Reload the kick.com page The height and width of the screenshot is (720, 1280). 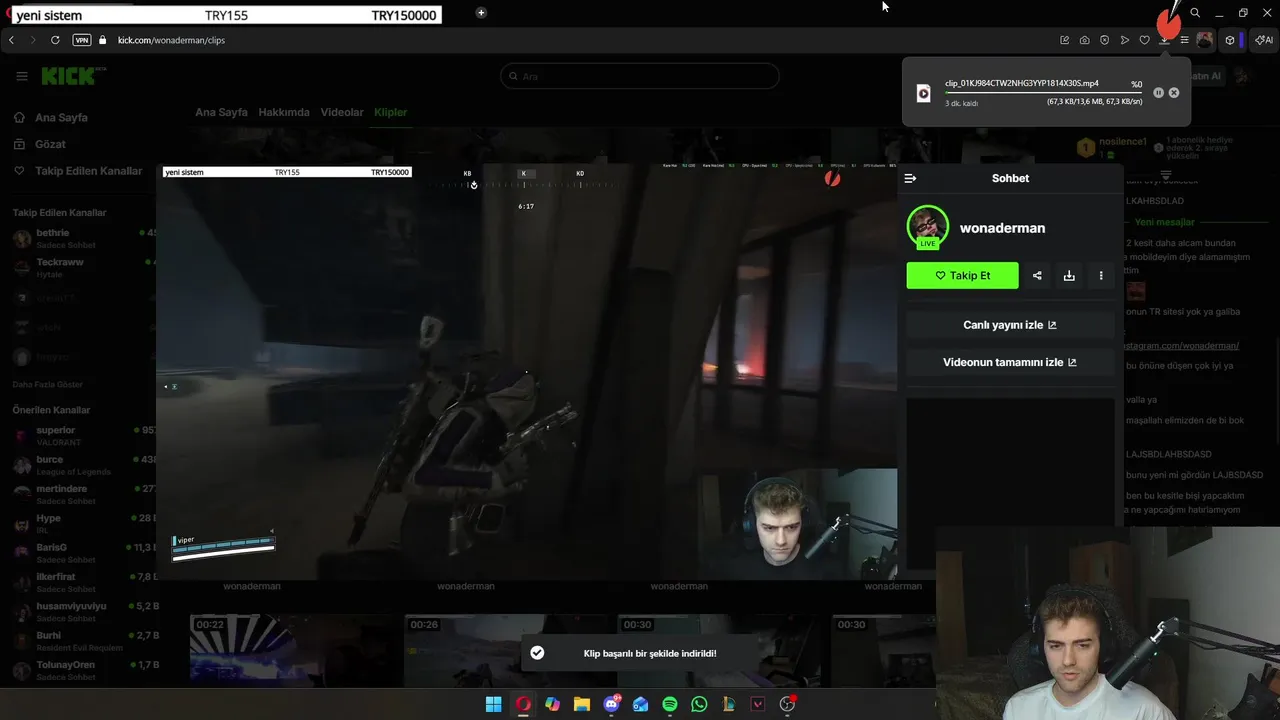pos(55,40)
